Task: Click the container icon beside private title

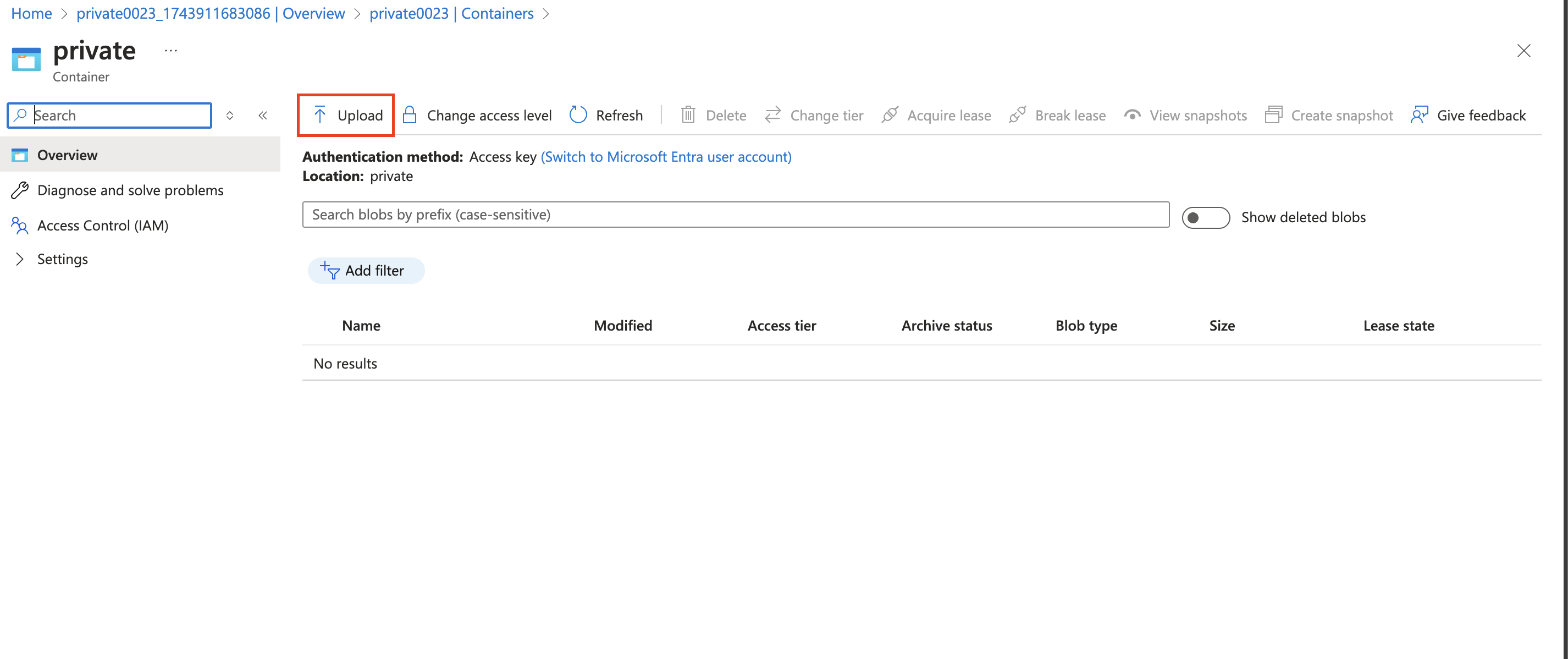Action: pos(26,59)
